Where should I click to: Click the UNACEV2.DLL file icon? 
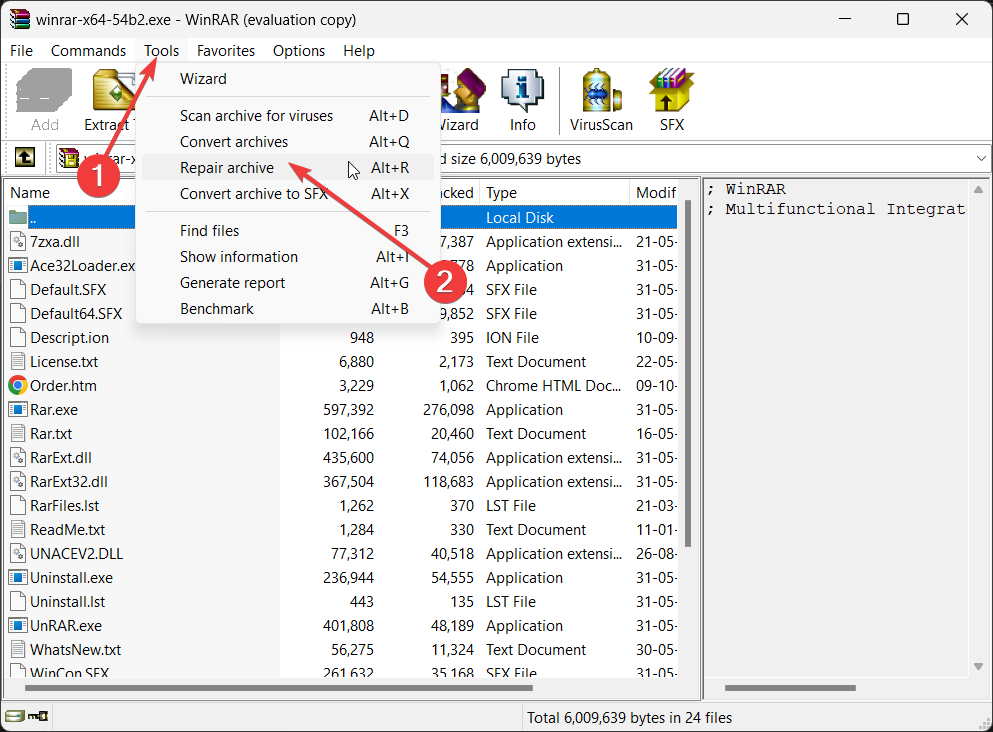[x=18, y=553]
